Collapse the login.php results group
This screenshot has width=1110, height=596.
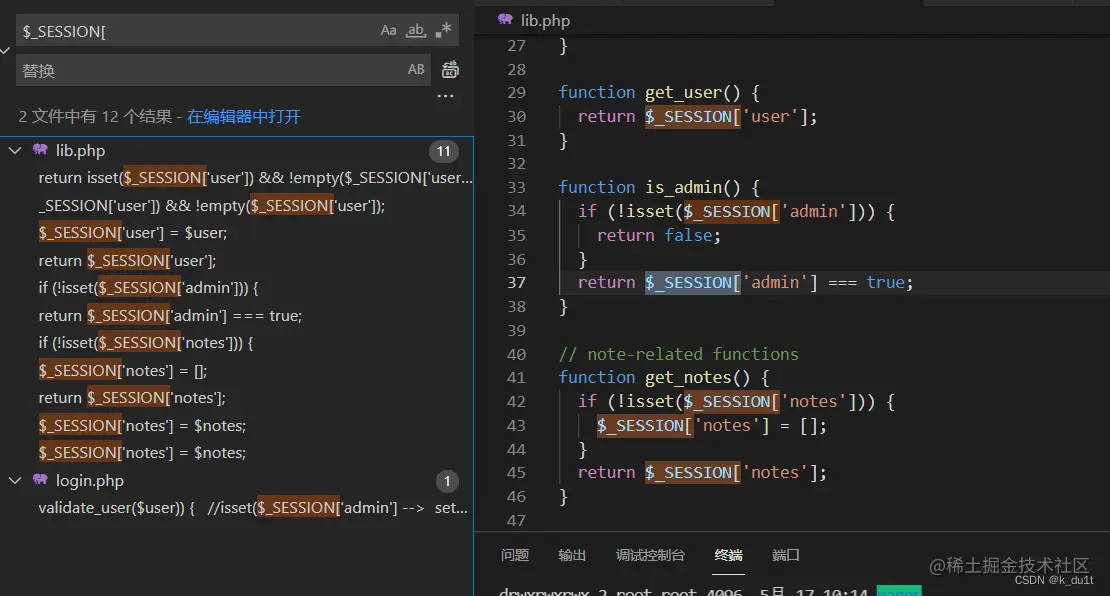tap(15, 481)
